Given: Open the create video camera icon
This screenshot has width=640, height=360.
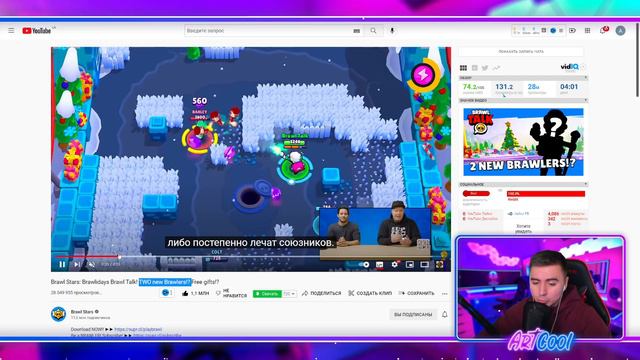Looking at the screenshot, I should 572,31.
